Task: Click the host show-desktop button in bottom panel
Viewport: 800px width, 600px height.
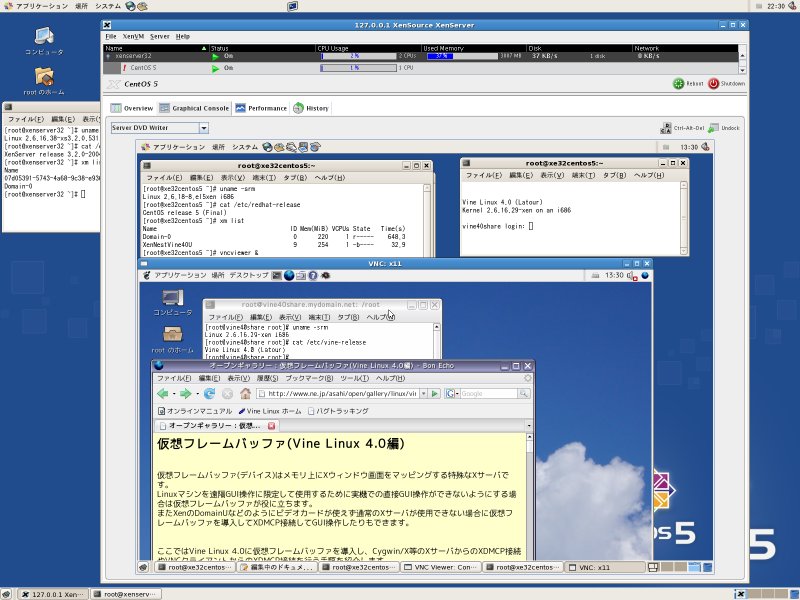Action: (6, 594)
